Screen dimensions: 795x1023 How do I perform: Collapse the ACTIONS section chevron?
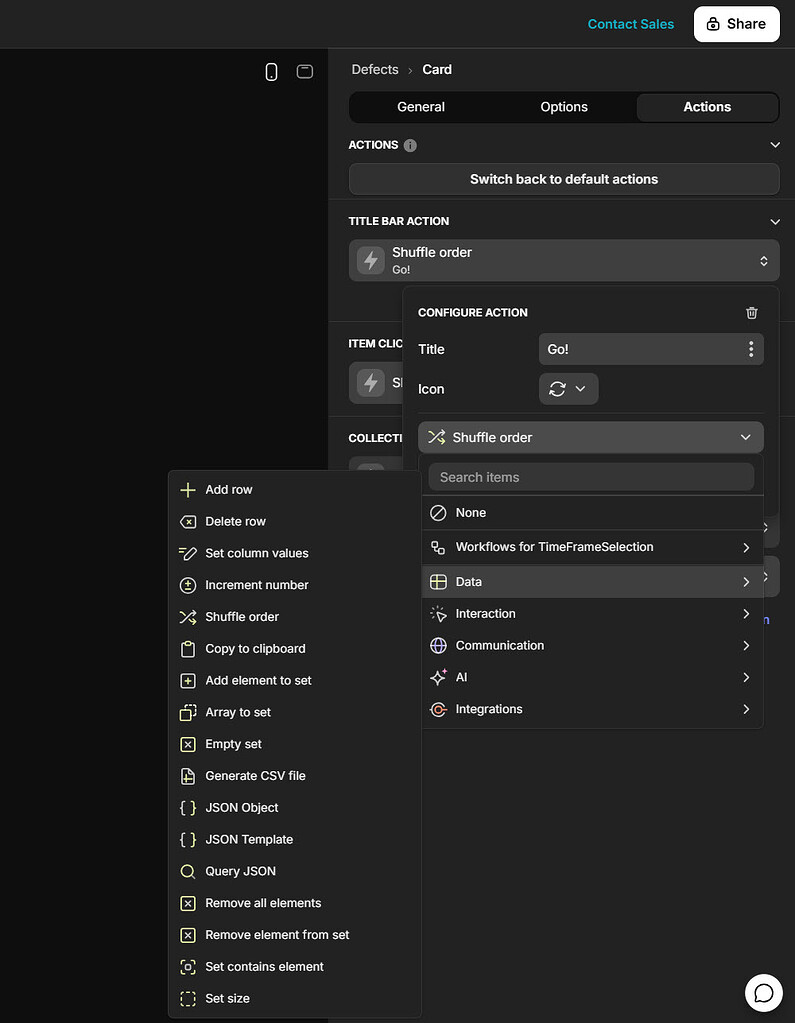click(775, 145)
